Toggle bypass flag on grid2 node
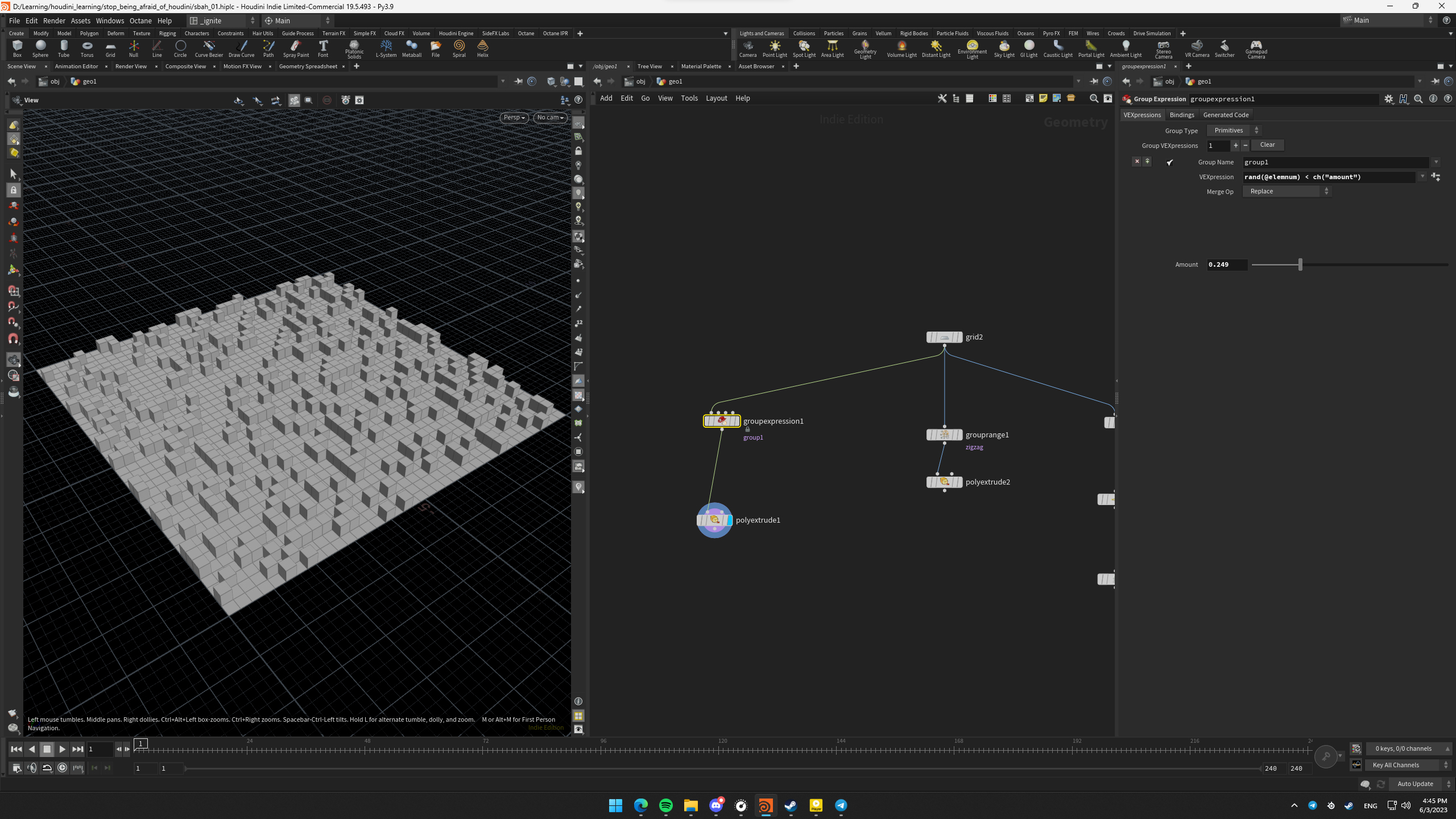Screen dimensions: 1456x819 tap(930, 337)
